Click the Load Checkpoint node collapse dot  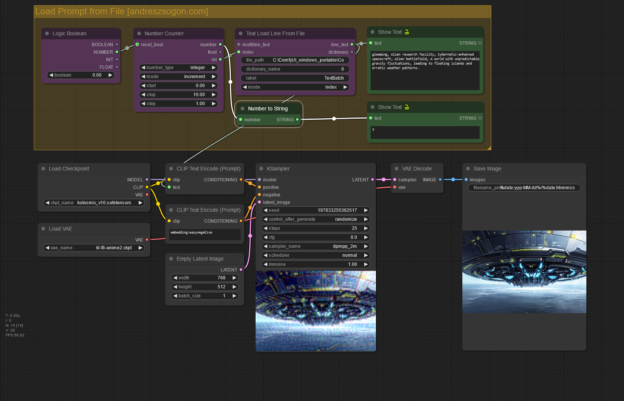tap(44, 169)
